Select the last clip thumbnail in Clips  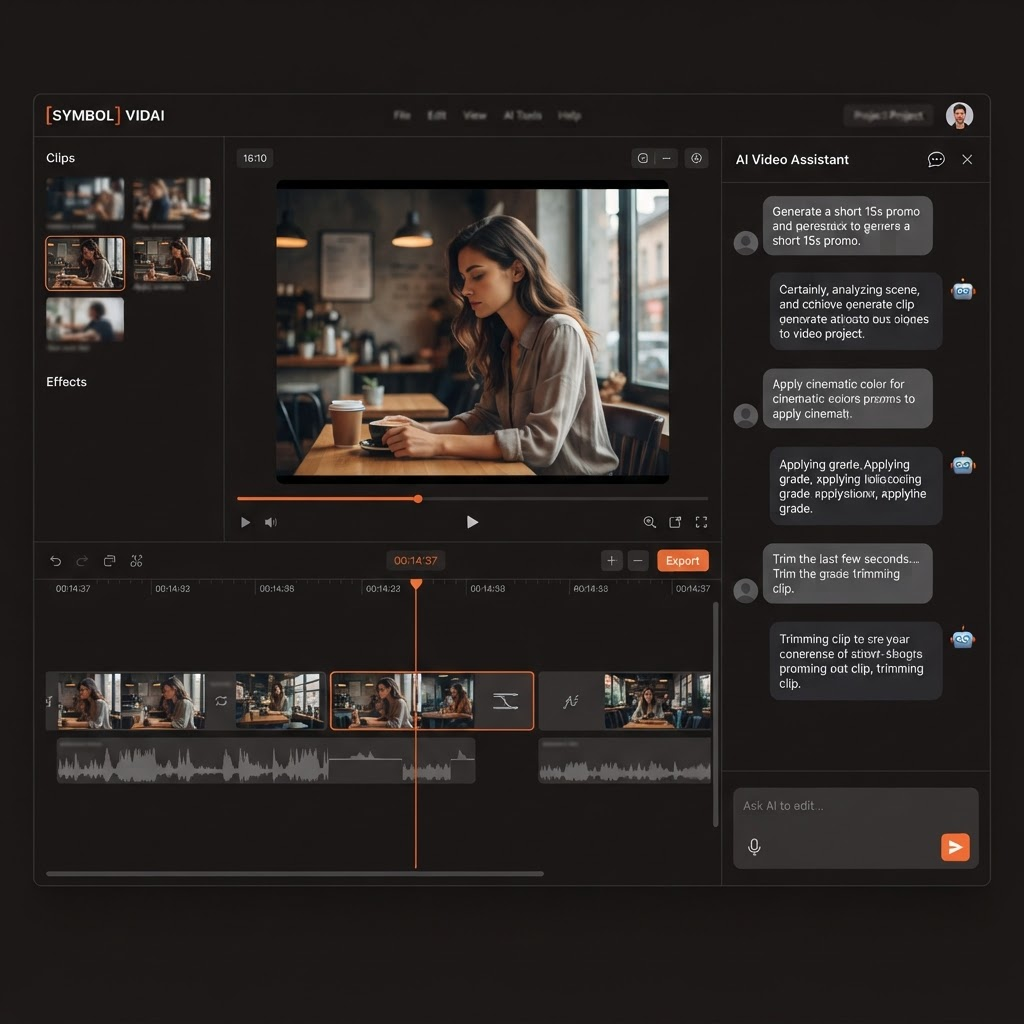(85, 319)
